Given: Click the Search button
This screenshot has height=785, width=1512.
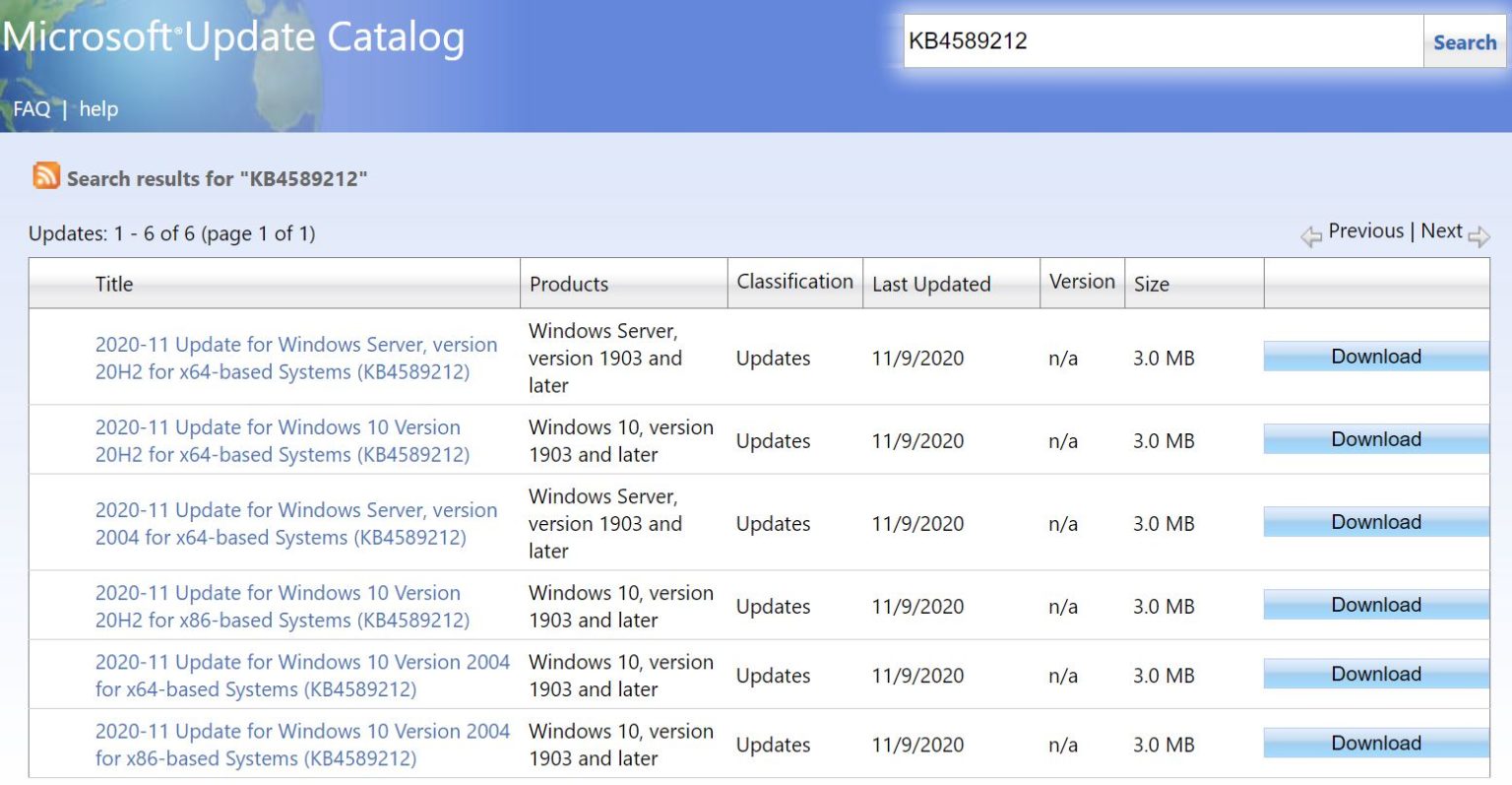Looking at the screenshot, I should click(1464, 42).
